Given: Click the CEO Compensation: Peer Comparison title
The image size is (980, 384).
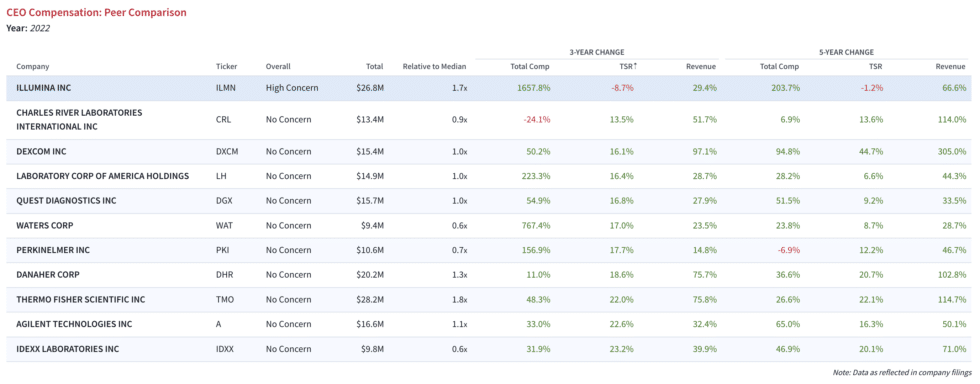Looking at the screenshot, I should pos(96,12).
